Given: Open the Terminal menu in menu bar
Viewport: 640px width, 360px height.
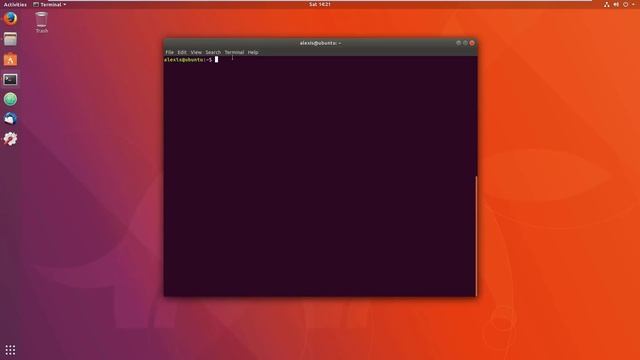Looking at the screenshot, I should tap(234, 52).
